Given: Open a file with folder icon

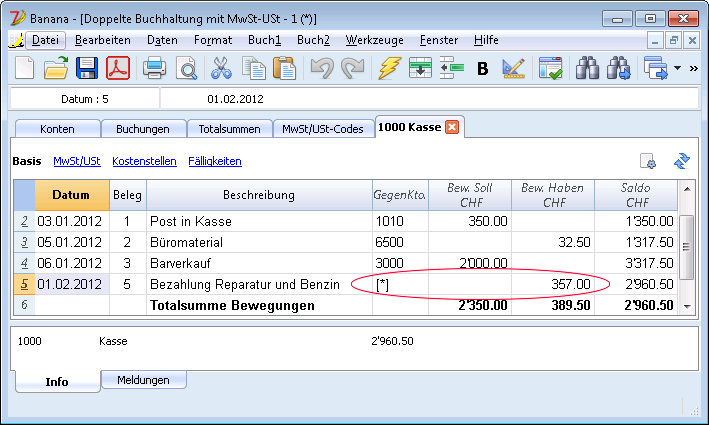Looking at the screenshot, I should pos(56,68).
